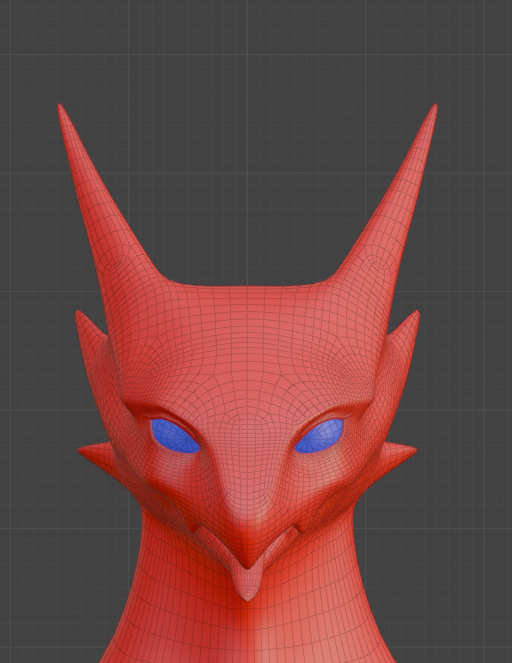Image resolution: width=512 pixels, height=663 pixels.
Task: Click the pointed tip of the snout
Action: tap(247, 564)
